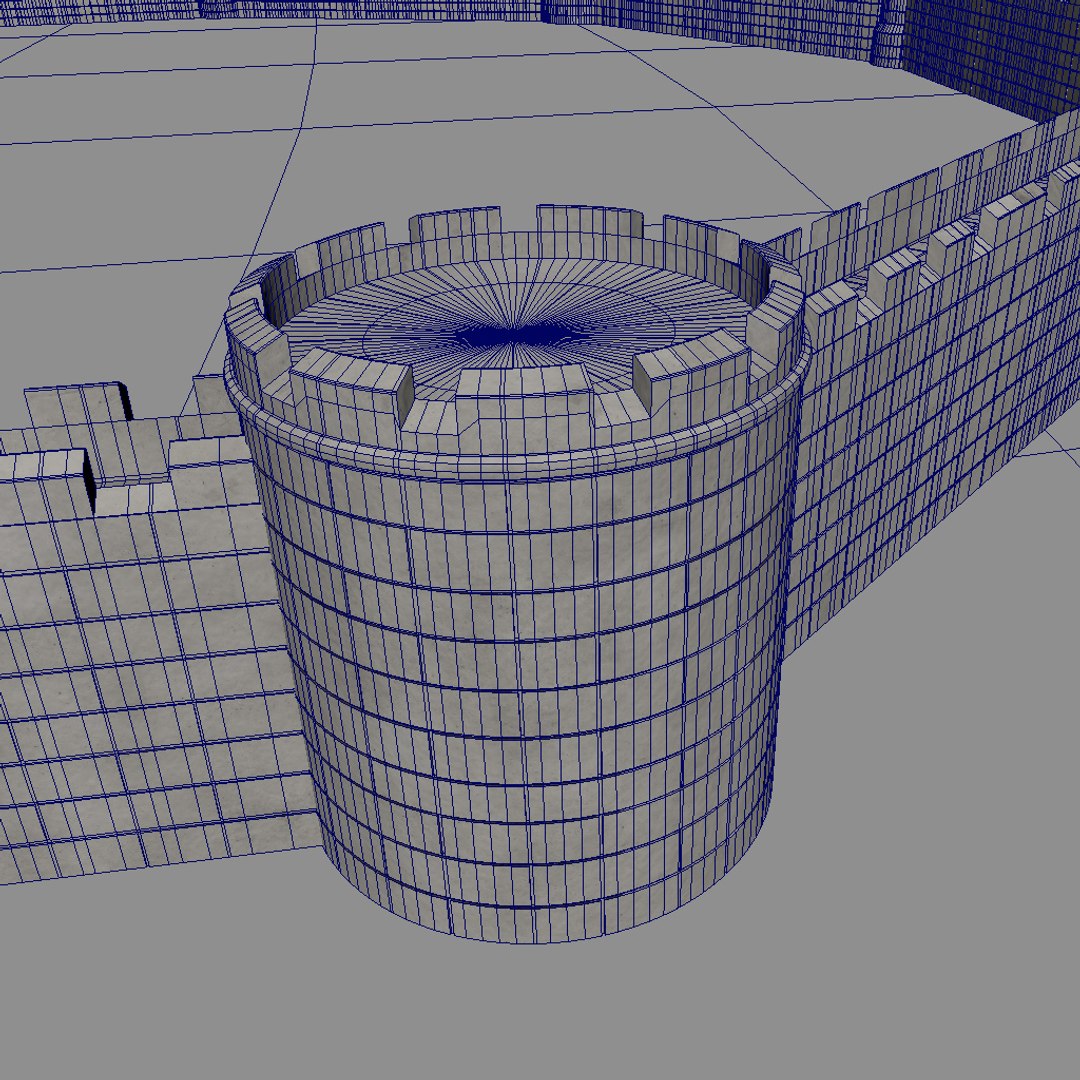Image resolution: width=1080 pixels, height=1080 pixels.
Task: Select the right curved battlement wall
Action: tap(930, 386)
